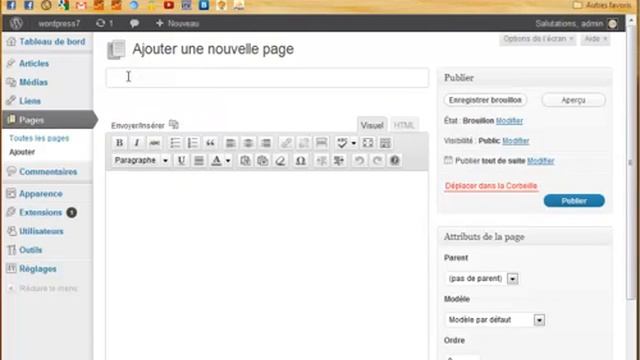Undo the last edit
The image size is (640, 360).
click(x=359, y=160)
